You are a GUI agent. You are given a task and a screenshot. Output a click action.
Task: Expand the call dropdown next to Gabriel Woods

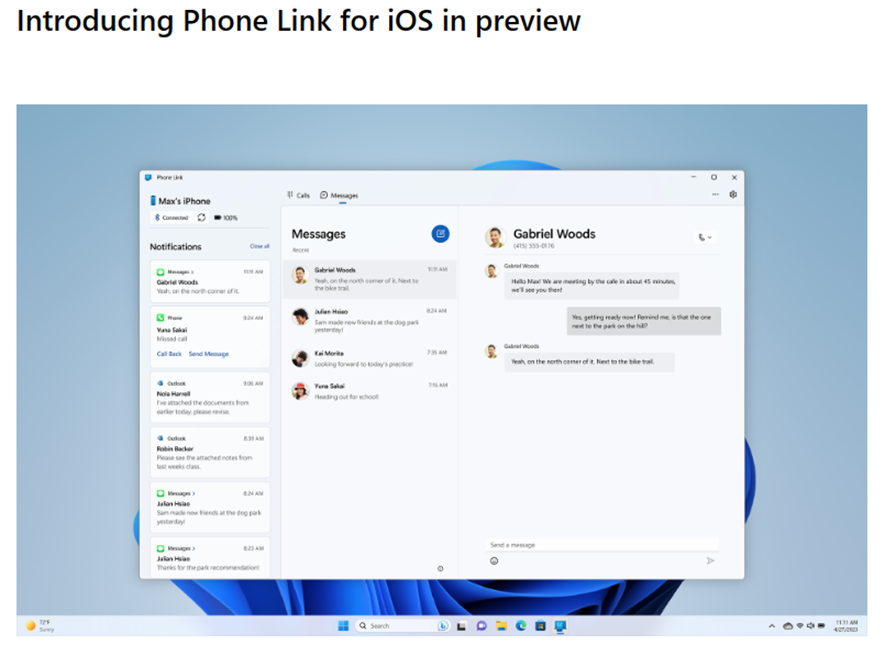[705, 237]
